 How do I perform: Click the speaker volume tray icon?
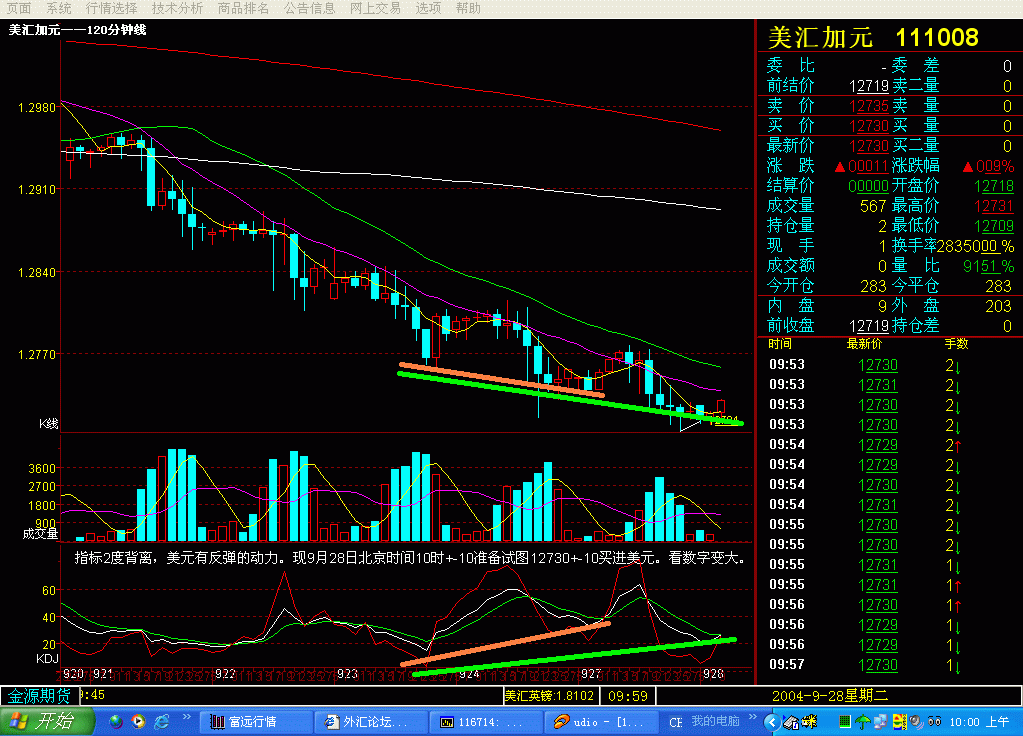click(917, 722)
